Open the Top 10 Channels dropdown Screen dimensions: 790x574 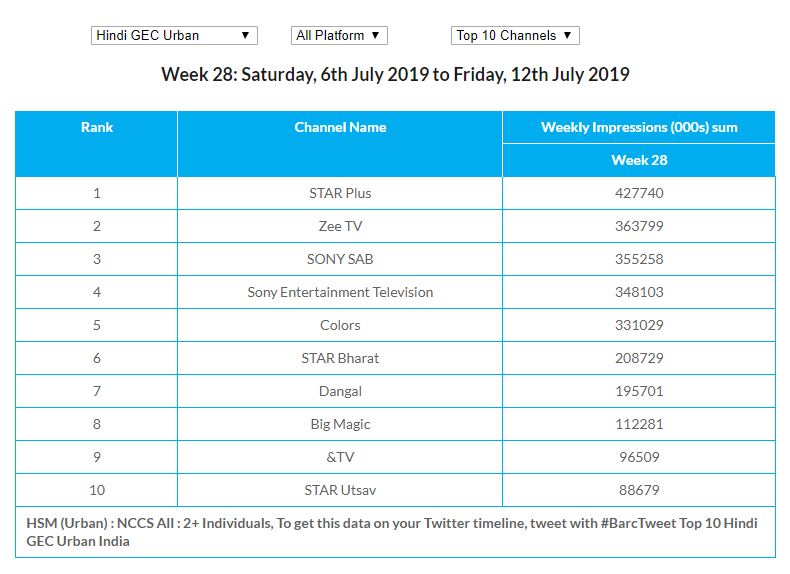coord(514,35)
